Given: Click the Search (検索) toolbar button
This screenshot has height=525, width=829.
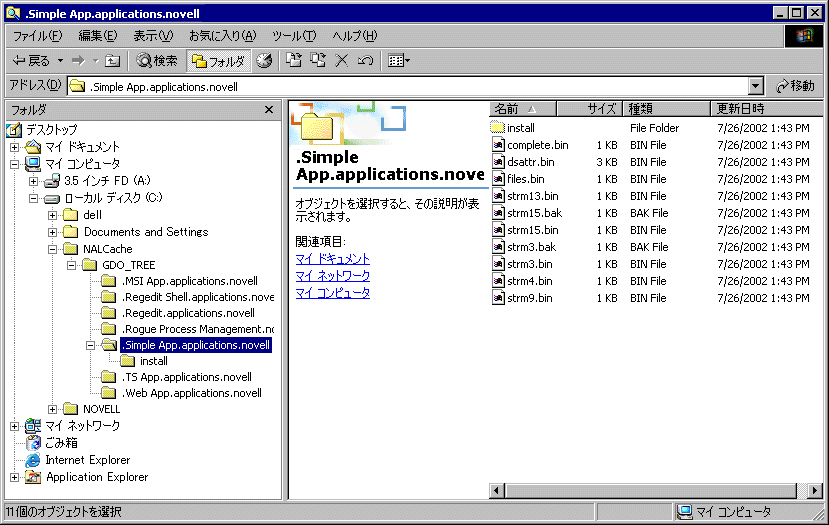Looking at the screenshot, I should pyautogui.click(x=157, y=61).
